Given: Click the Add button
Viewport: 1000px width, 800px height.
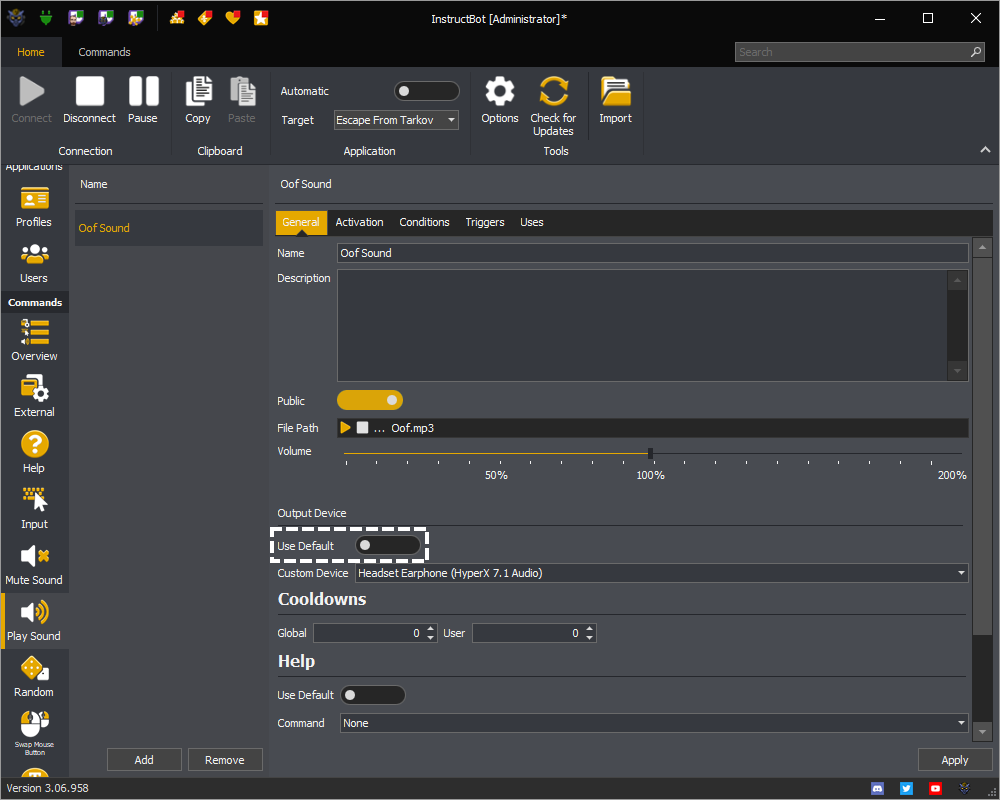Looking at the screenshot, I should (x=144, y=760).
